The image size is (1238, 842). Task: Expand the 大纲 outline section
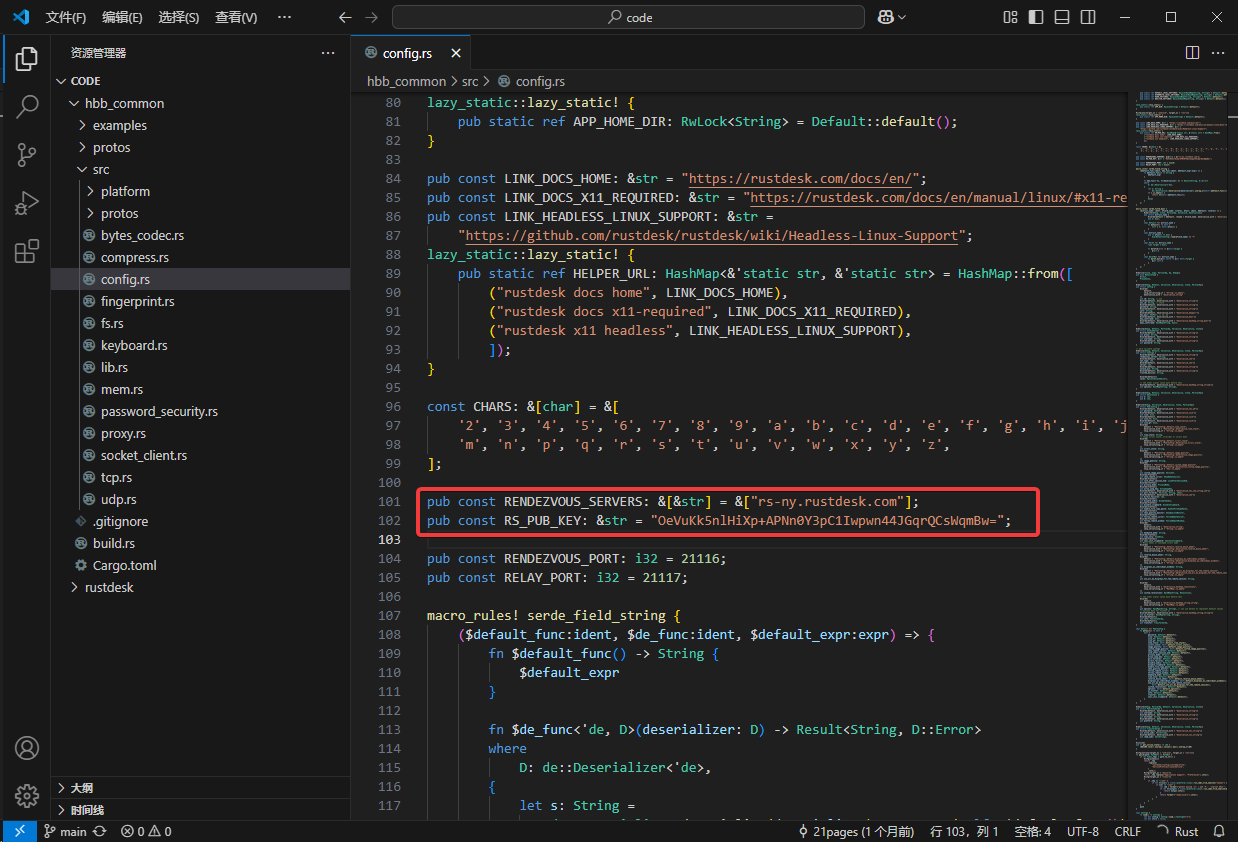click(x=82, y=788)
